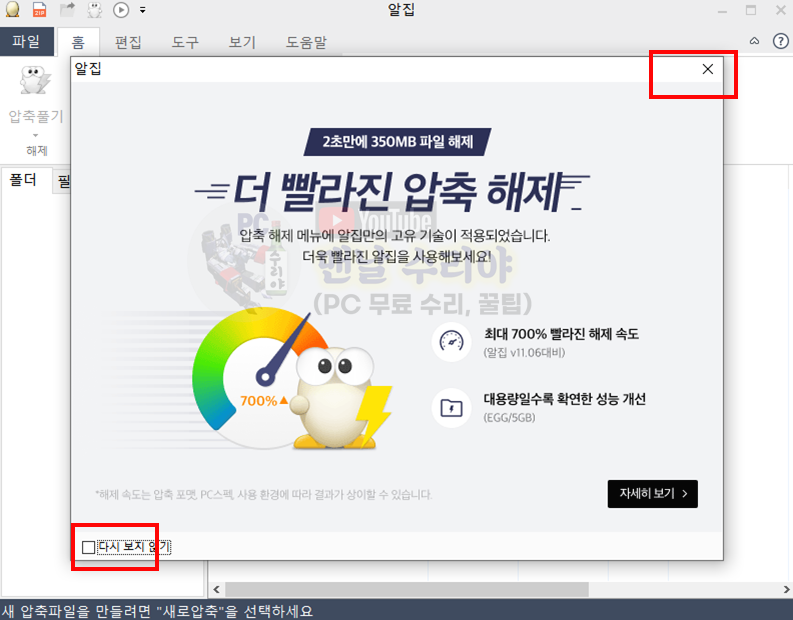Click the extract-to-folder arrow icon
Viewport: 793px width, 620px height.
(x=67, y=9)
